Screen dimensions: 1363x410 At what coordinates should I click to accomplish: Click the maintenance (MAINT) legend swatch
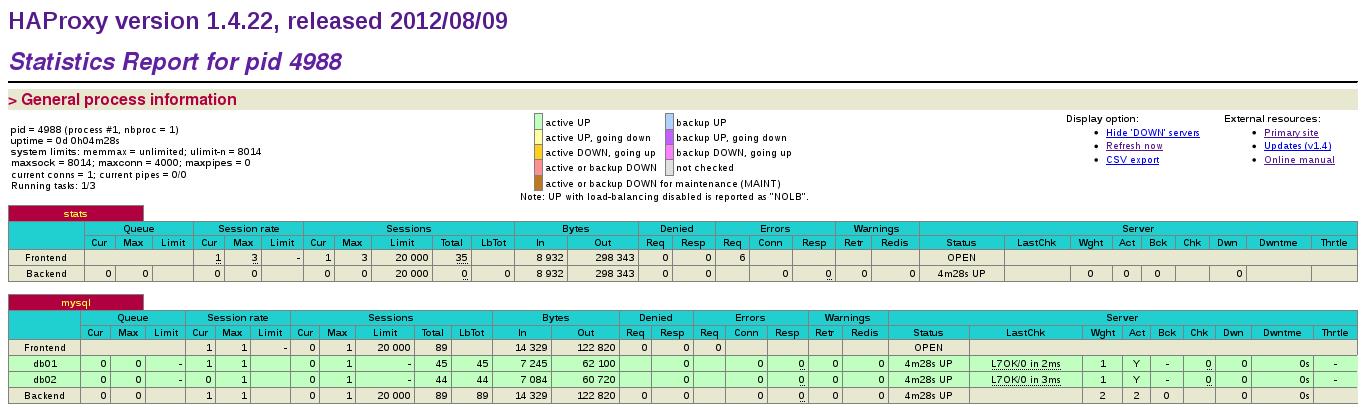click(538, 183)
